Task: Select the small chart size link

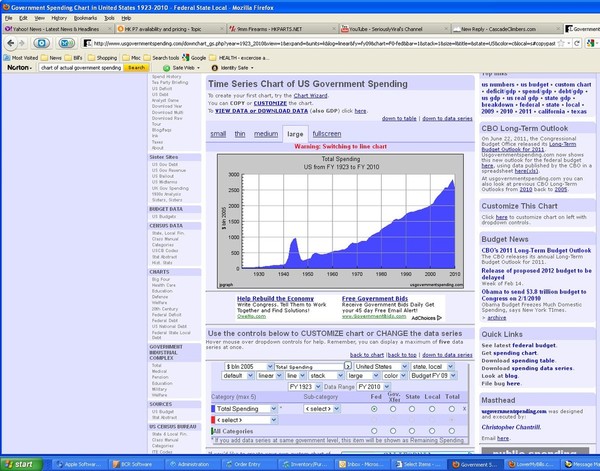Action: coord(218,134)
